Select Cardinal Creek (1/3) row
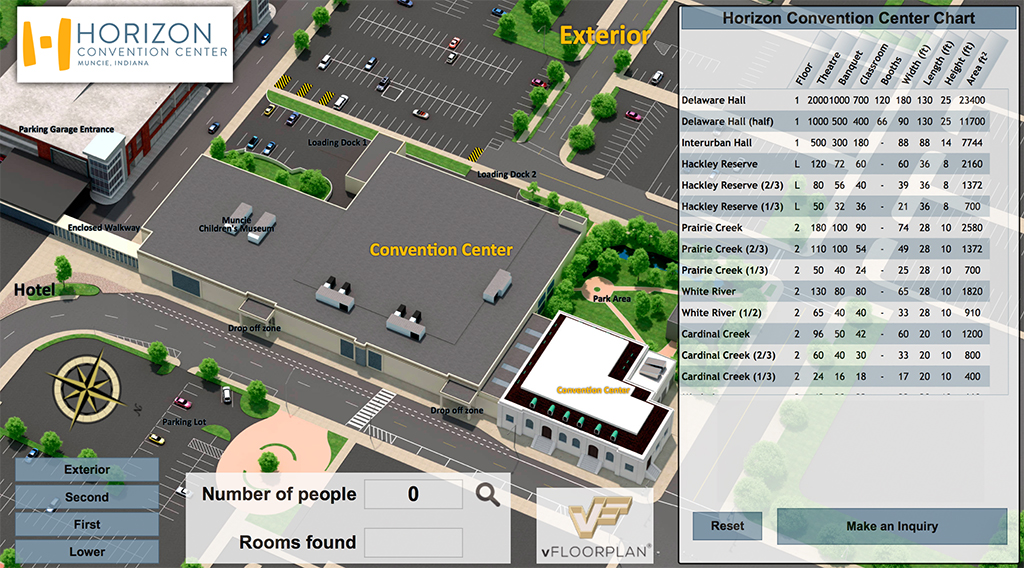The image size is (1024, 568). click(x=835, y=376)
